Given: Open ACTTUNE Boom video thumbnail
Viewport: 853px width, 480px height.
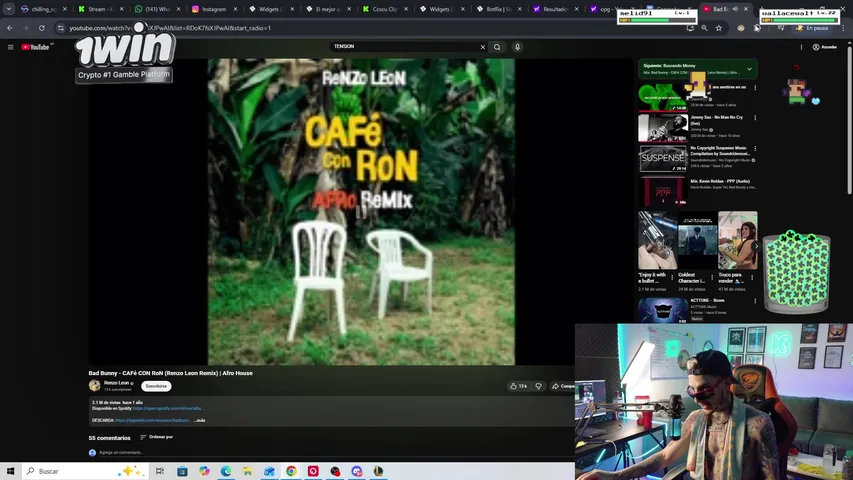Looking at the screenshot, I should click(663, 310).
